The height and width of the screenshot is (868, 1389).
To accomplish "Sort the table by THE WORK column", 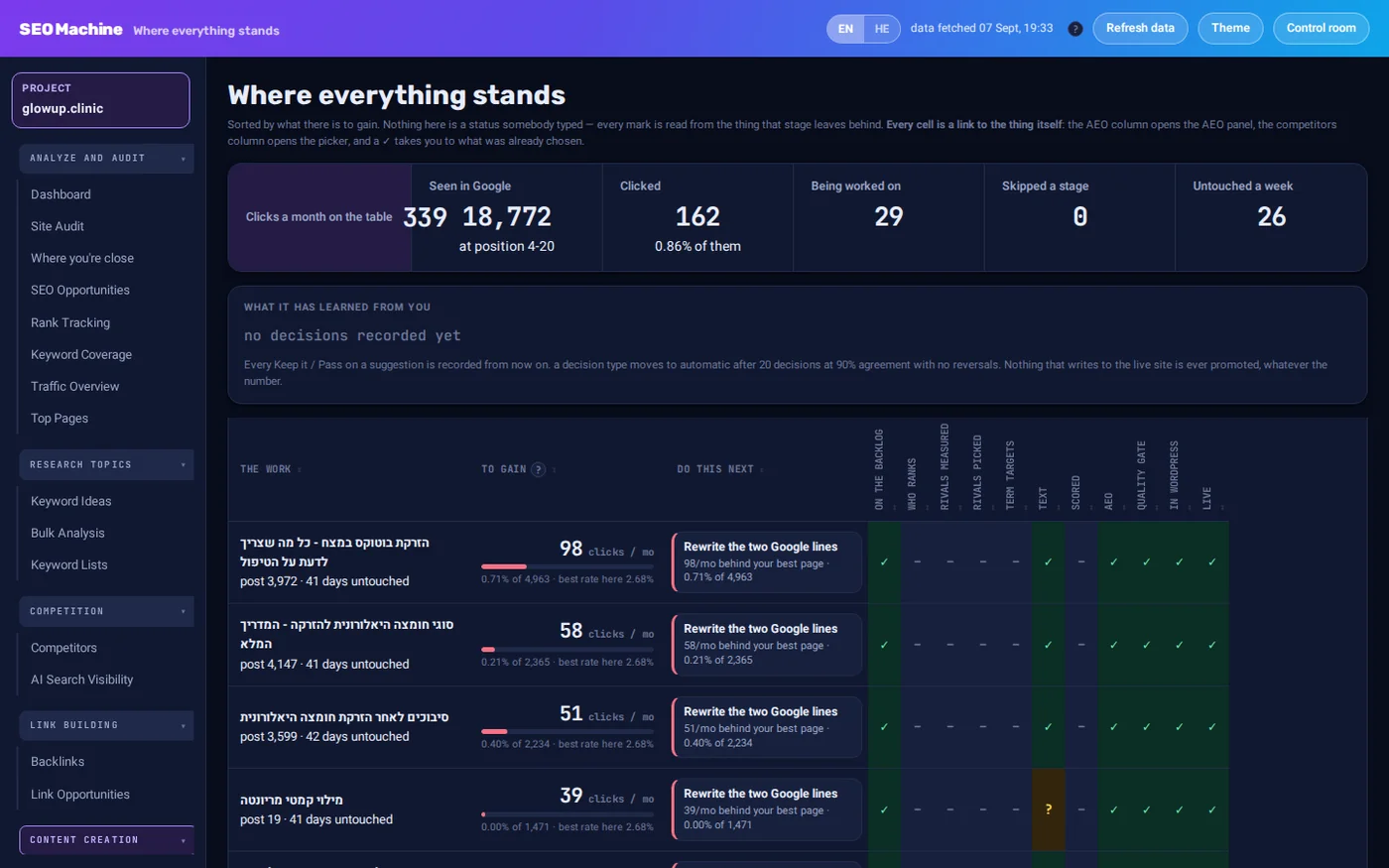I will 270,469.
